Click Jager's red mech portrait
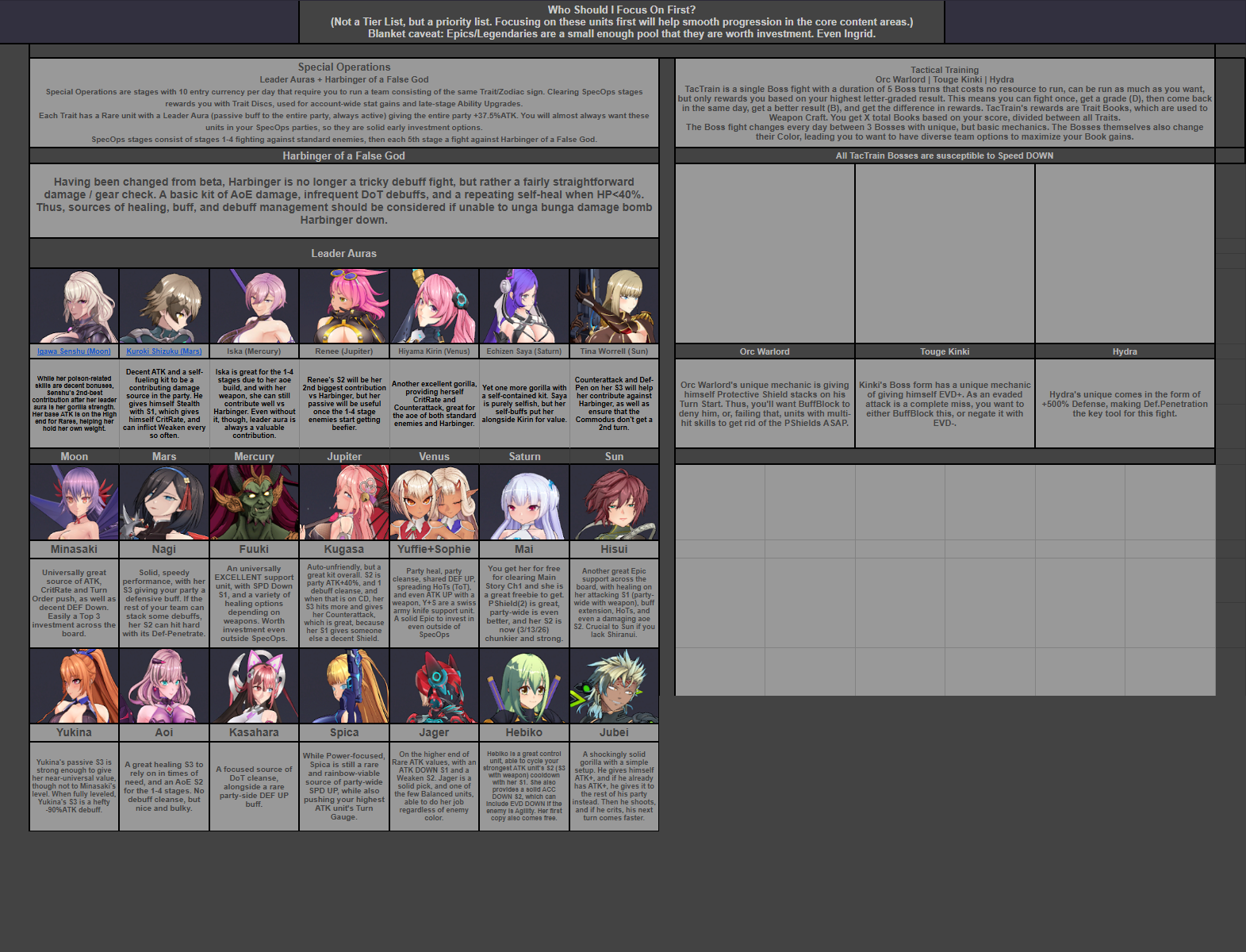Screen dimensions: 1246x952 [434, 686]
